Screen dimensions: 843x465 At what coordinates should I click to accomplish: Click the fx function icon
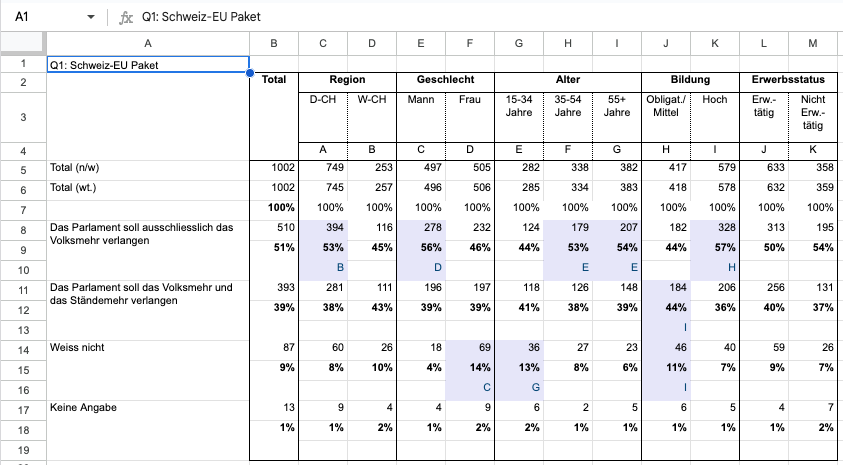tap(125, 17)
